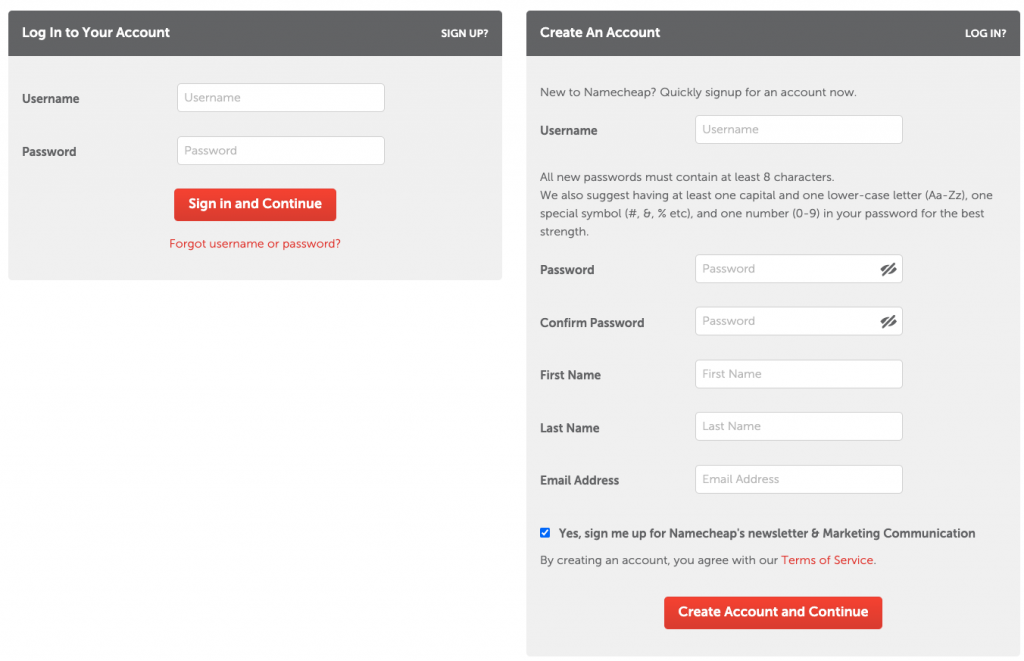The width and height of the screenshot is (1024, 661).
Task: Toggle visibility of the Password field
Action: coord(888,269)
